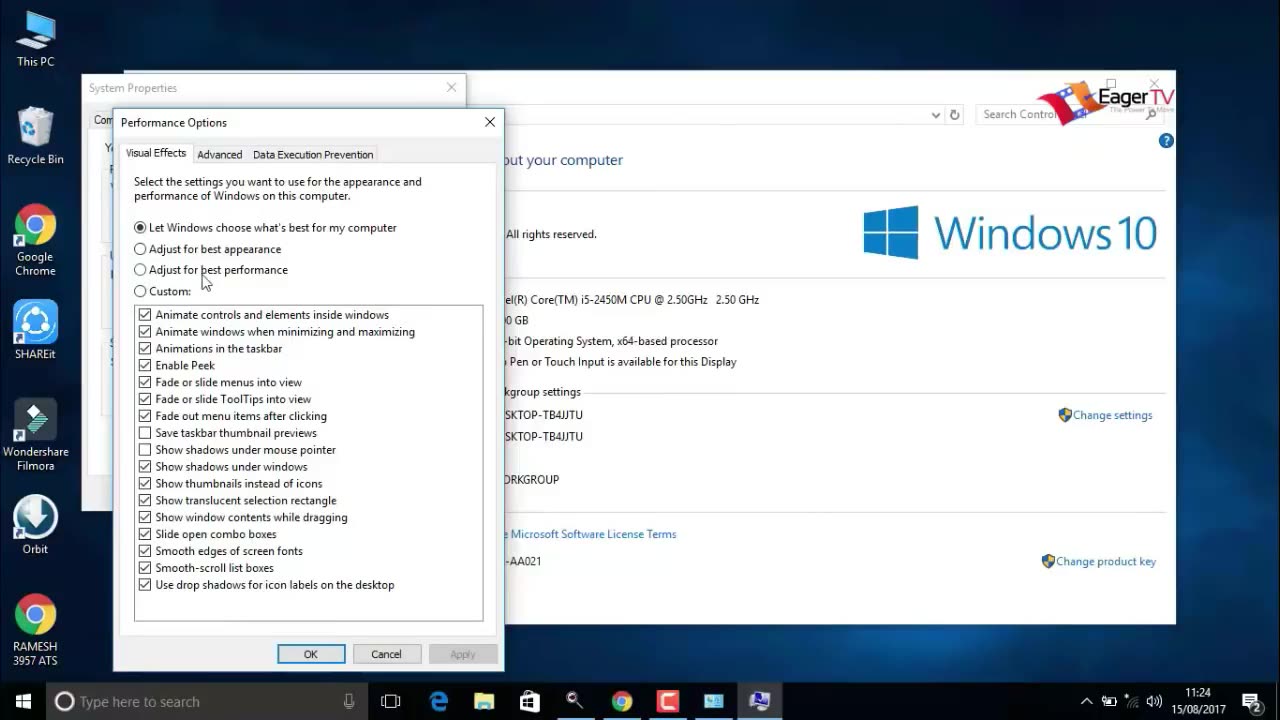Screen dimensions: 1280x720
Task: Open the network tray icon
Action: [x=1132, y=701]
